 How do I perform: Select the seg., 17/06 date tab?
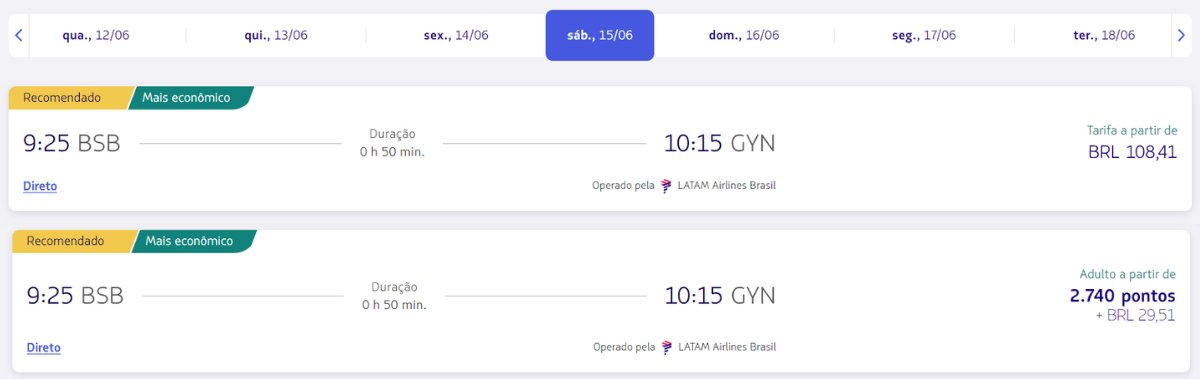(x=924, y=35)
